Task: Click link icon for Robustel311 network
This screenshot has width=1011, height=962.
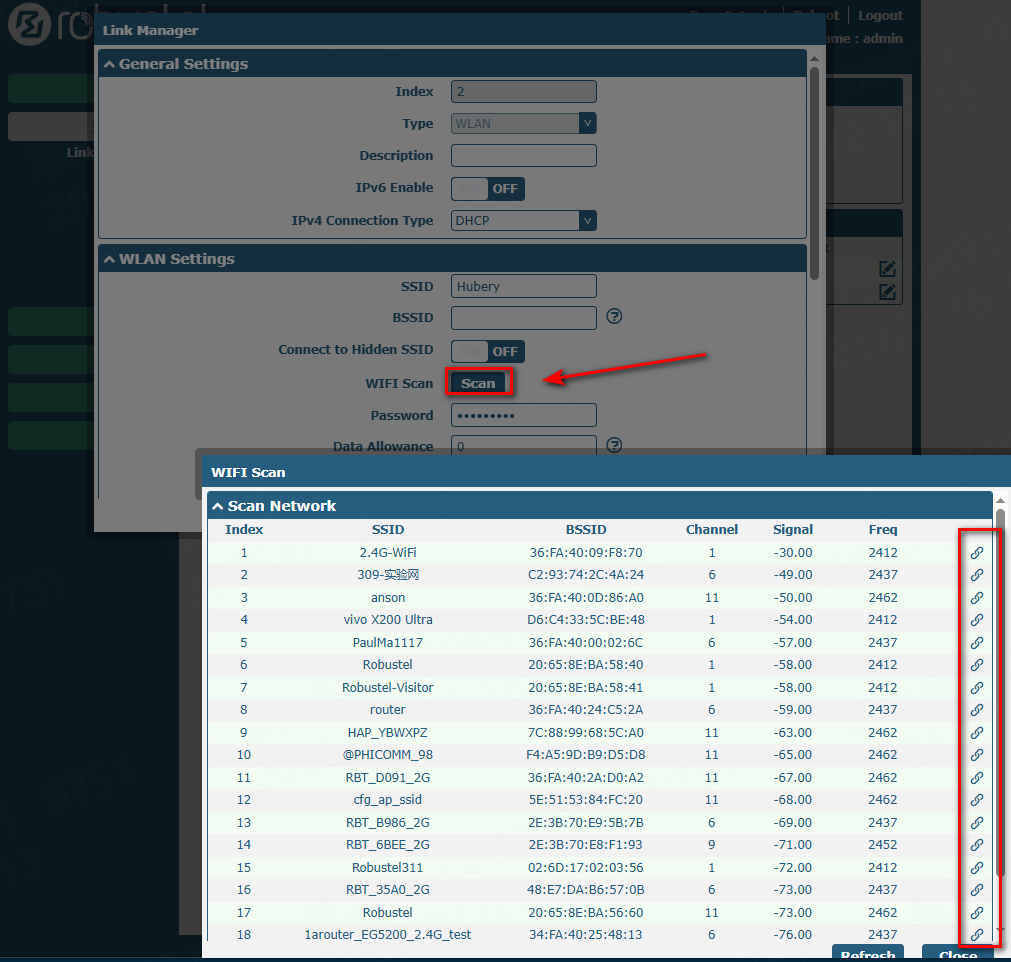Action: tap(977, 868)
